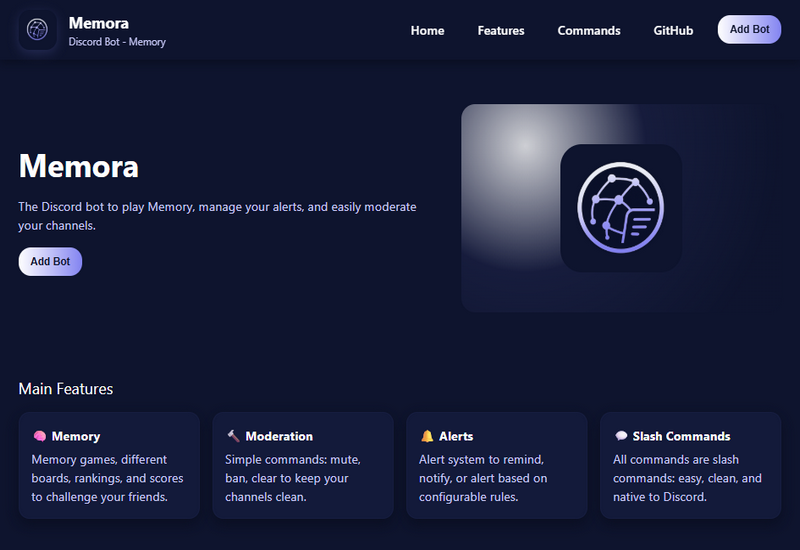Click the Main Features section heading
This screenshot has width=800, height=550.
click(66, 389)
